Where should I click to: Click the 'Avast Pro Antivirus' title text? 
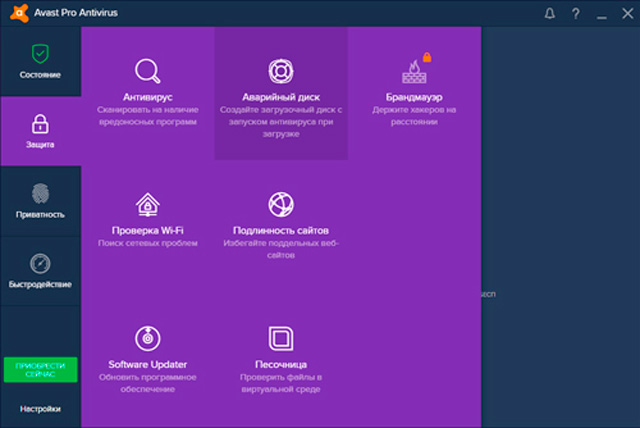(x=76, y=13)
